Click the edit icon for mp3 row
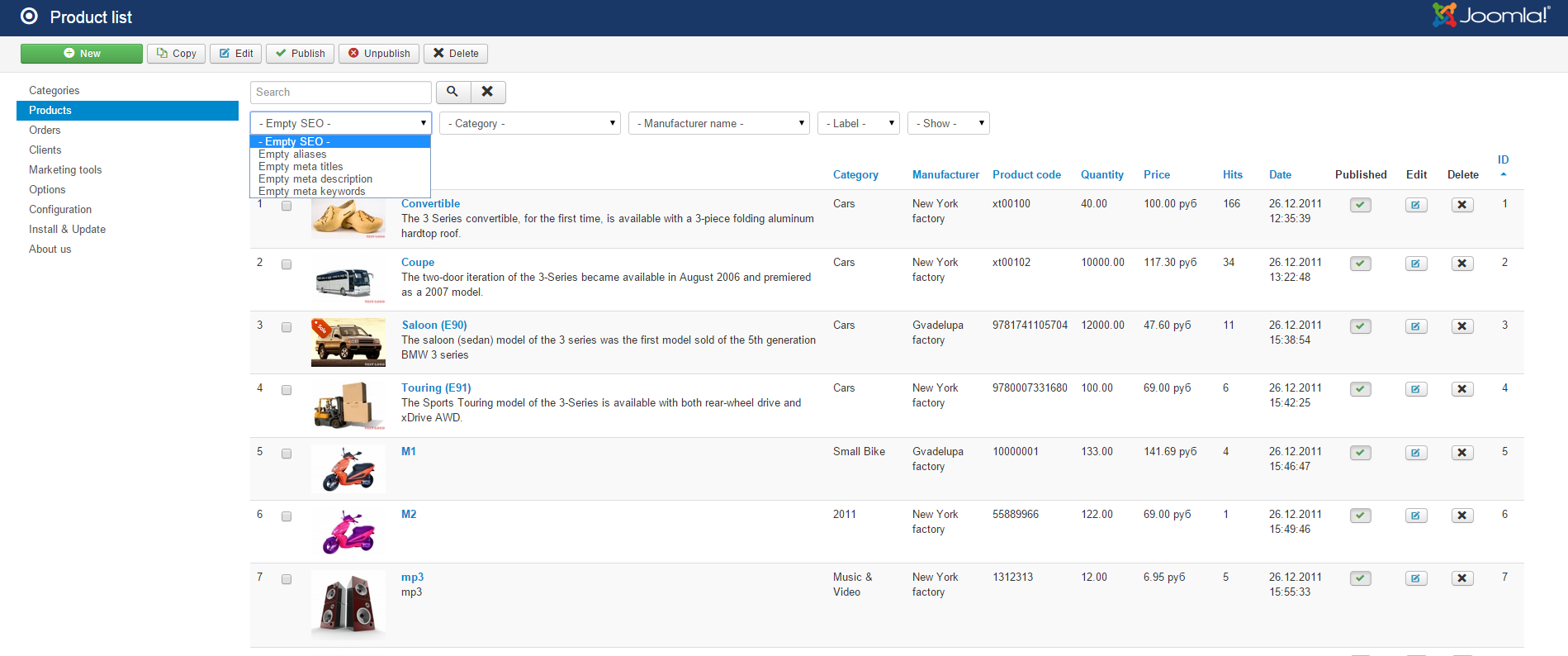1568x656 pixels. coord(1415,578)
